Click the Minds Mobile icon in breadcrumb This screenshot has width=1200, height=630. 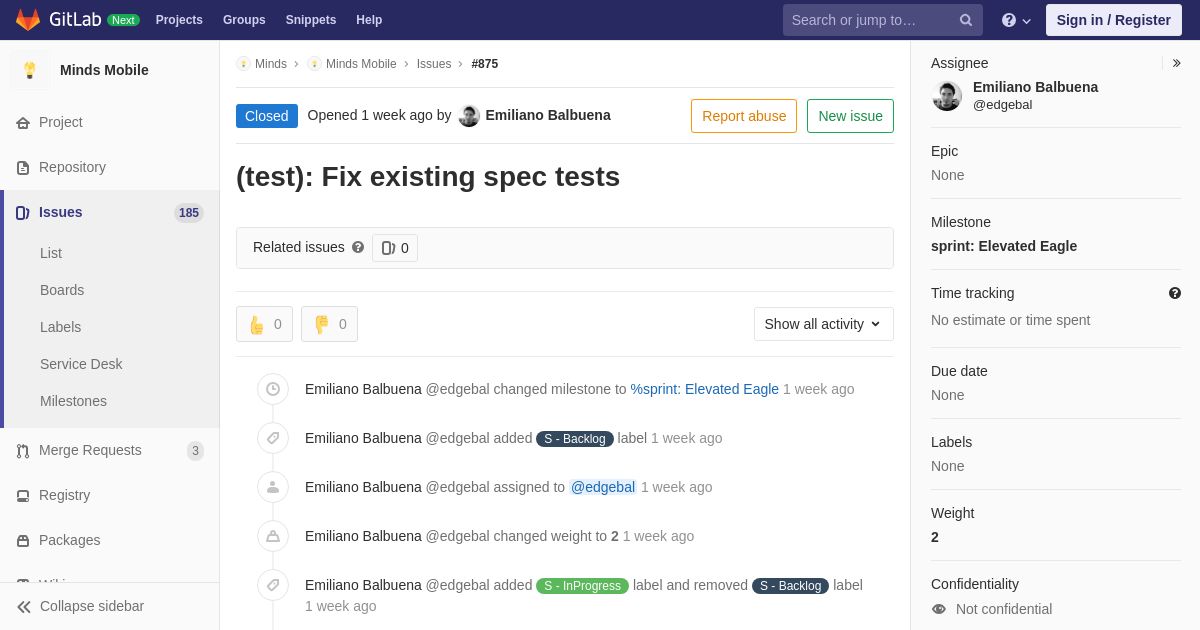(314, 64)
